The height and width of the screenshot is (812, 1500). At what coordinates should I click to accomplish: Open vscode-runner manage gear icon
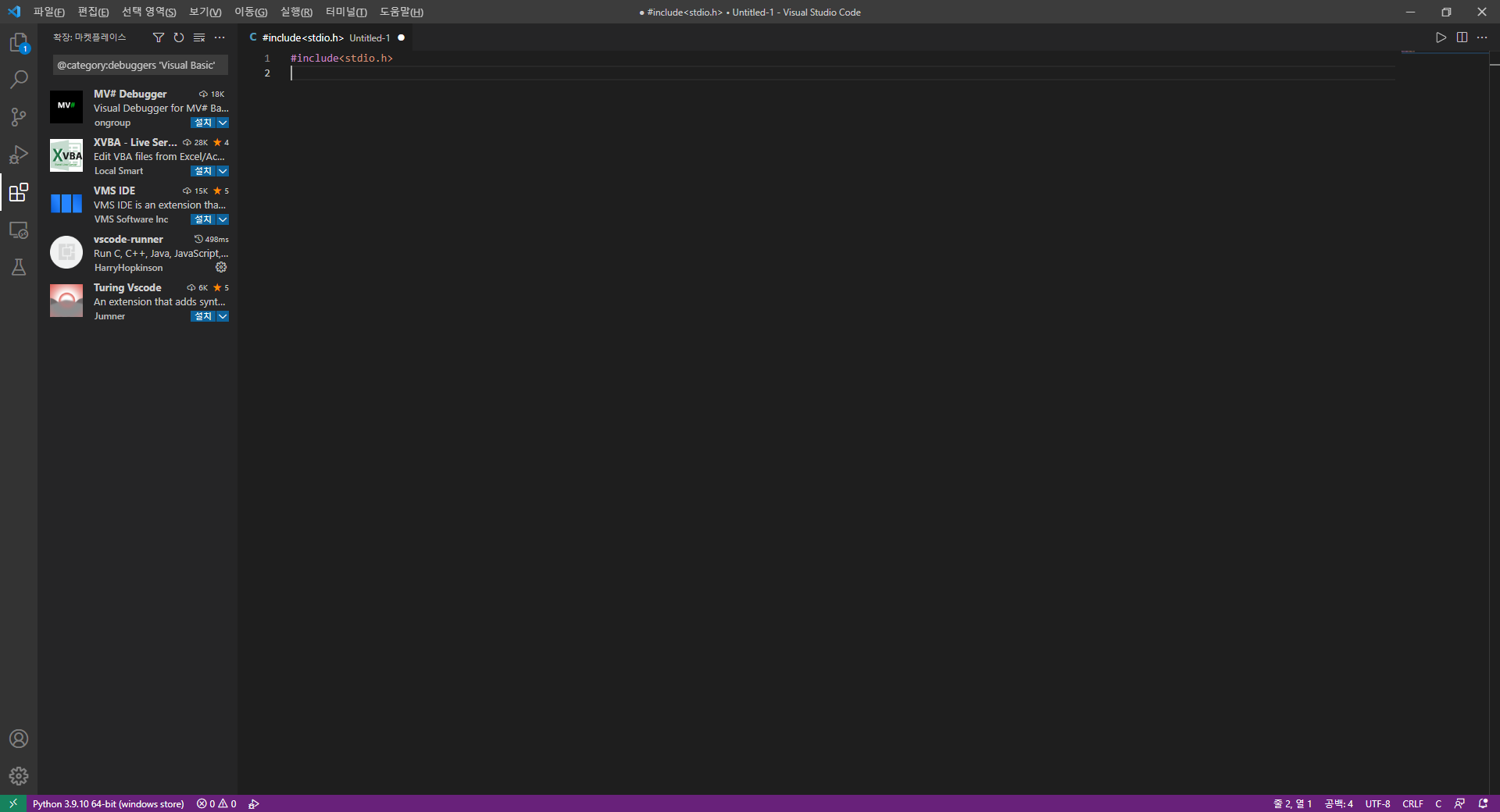coord(221,267)
